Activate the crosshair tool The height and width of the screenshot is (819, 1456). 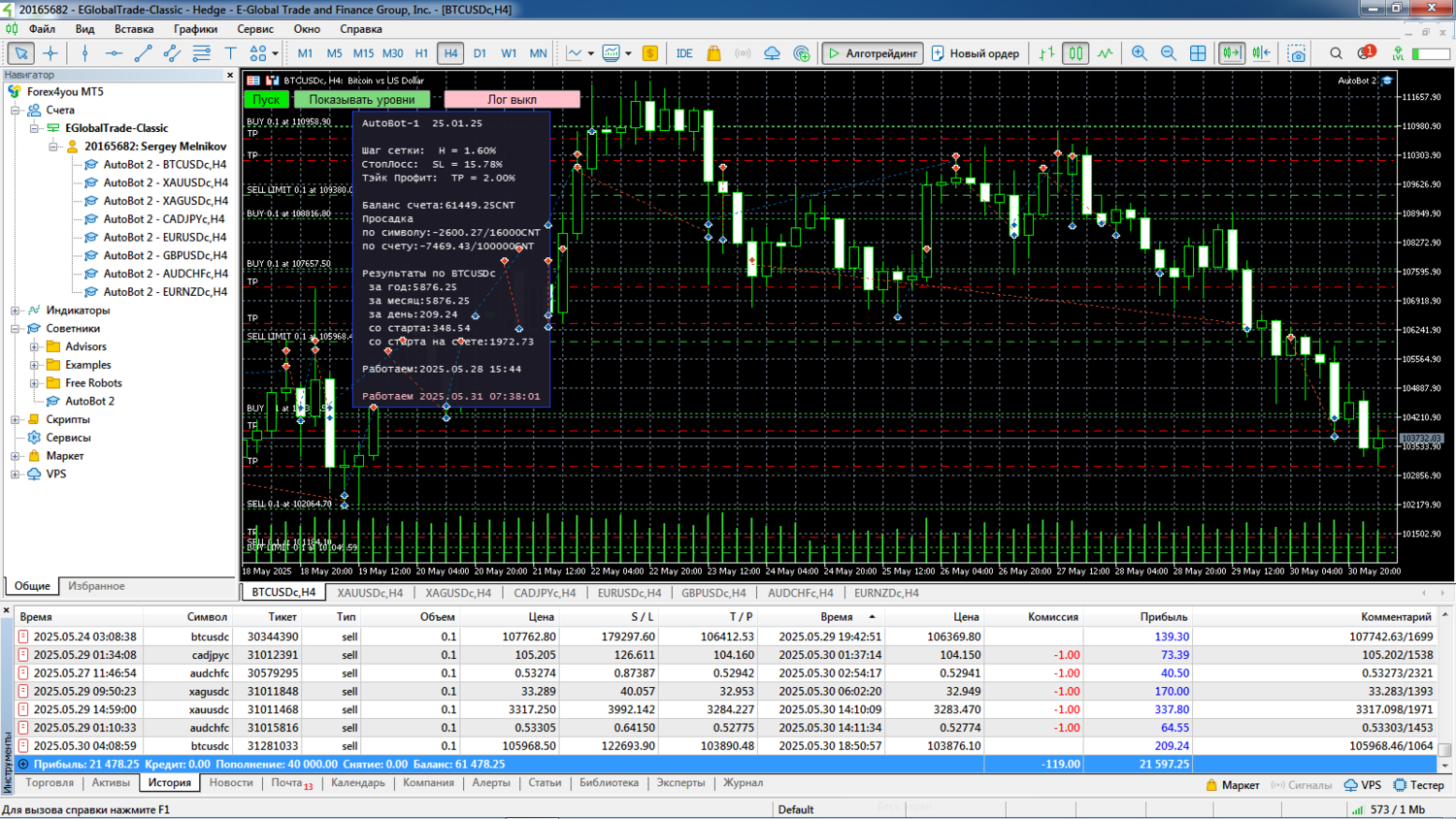(50, 53)
